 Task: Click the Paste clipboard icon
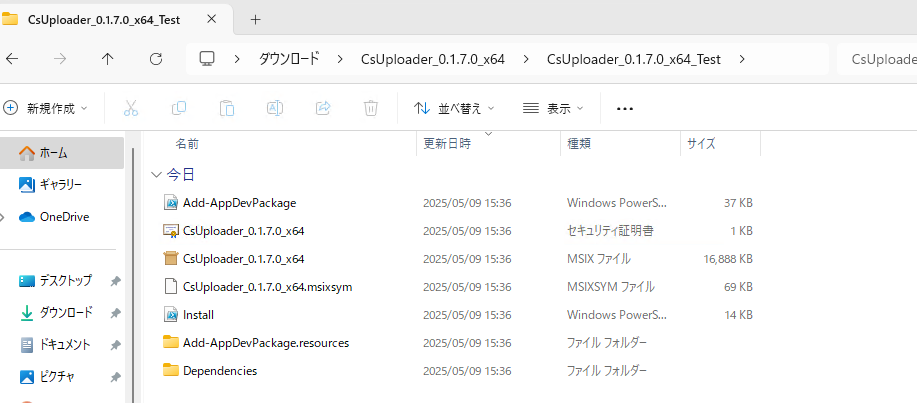click(227, 108)
